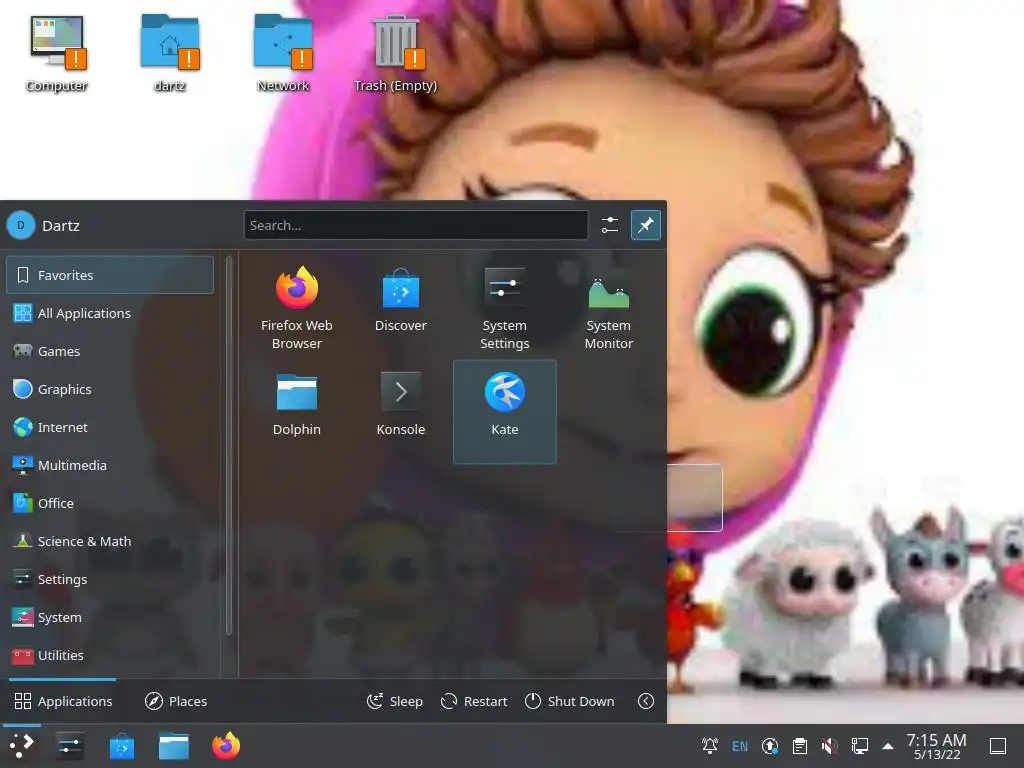This screenshot has width=1024, height=768.
Task: Open the Games category
Action: pos(110,351)
